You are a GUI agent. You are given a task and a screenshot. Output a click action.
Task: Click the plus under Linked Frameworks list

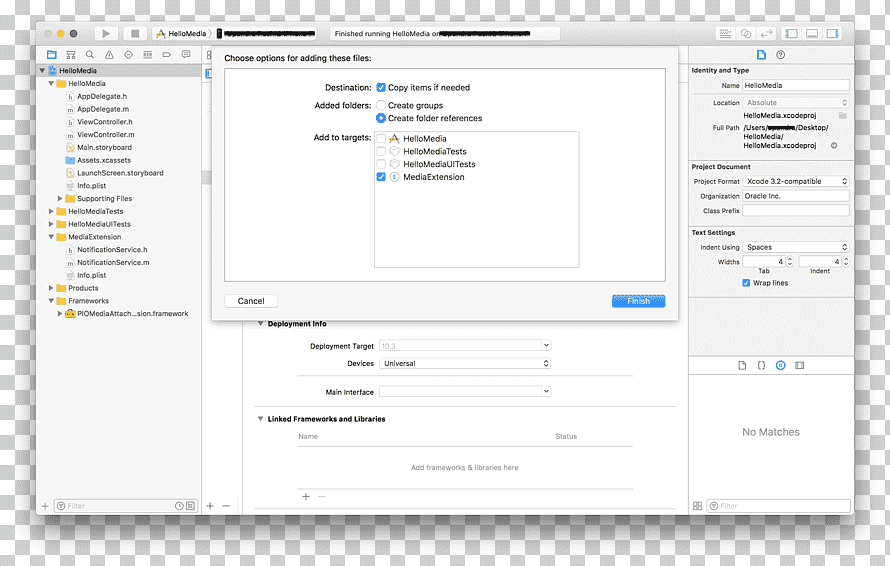(x=306, y=496)
